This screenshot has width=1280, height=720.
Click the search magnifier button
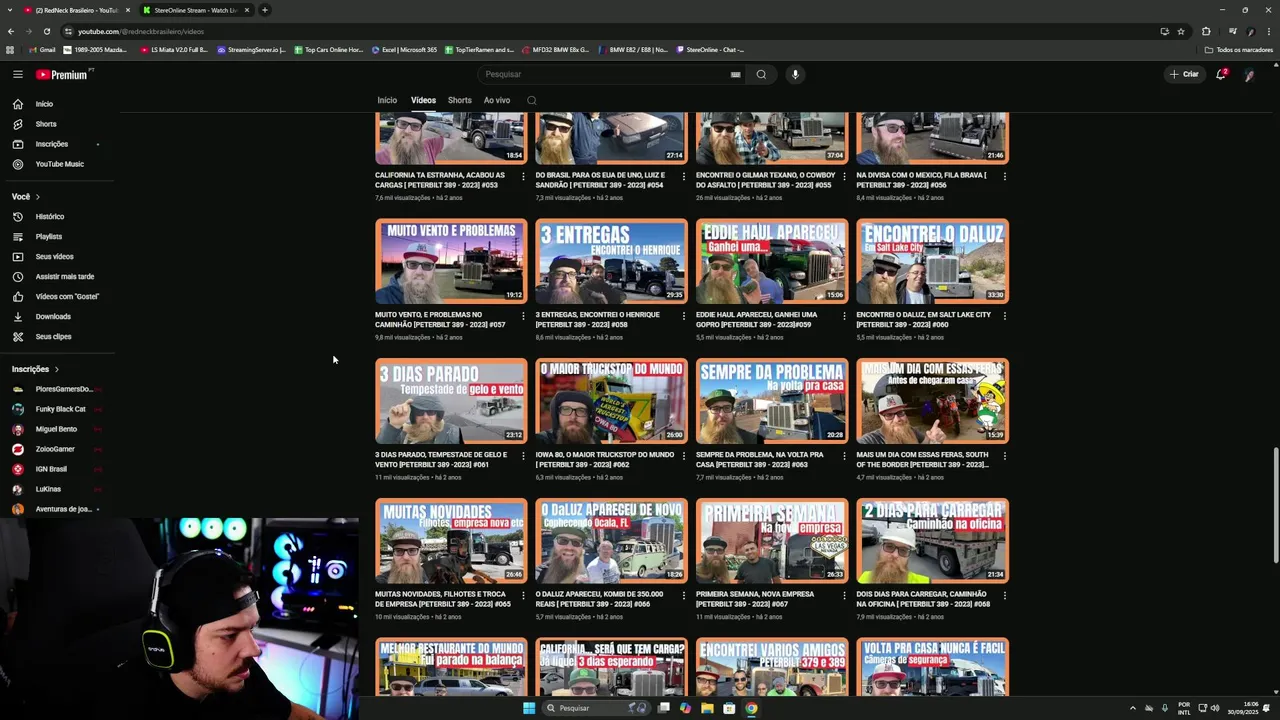click(761, 74)
